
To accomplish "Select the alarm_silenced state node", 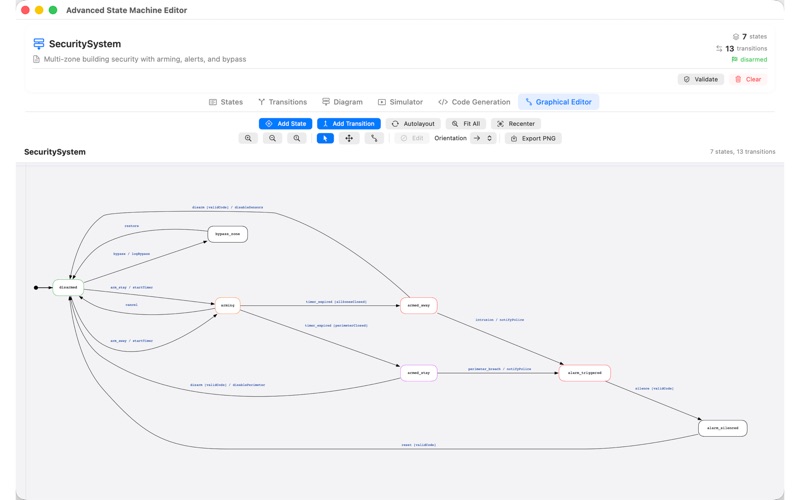I will 722,428.
